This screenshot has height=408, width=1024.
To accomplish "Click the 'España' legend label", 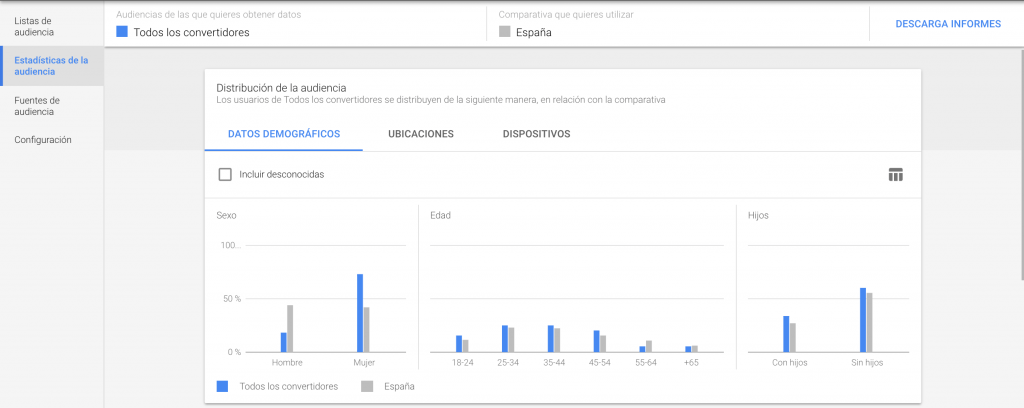I will (400, 386).
